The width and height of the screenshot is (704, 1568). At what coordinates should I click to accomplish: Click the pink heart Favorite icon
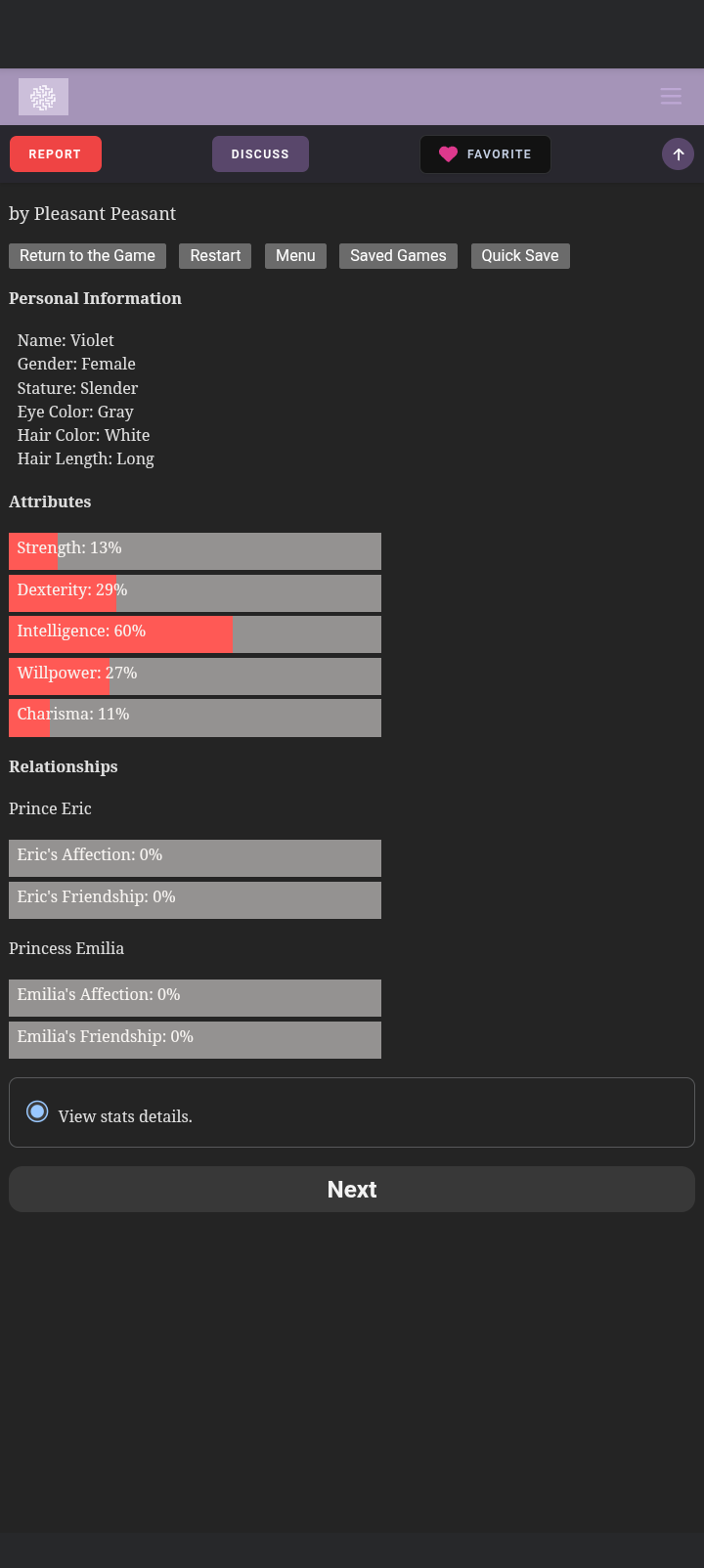coord(448,154)
